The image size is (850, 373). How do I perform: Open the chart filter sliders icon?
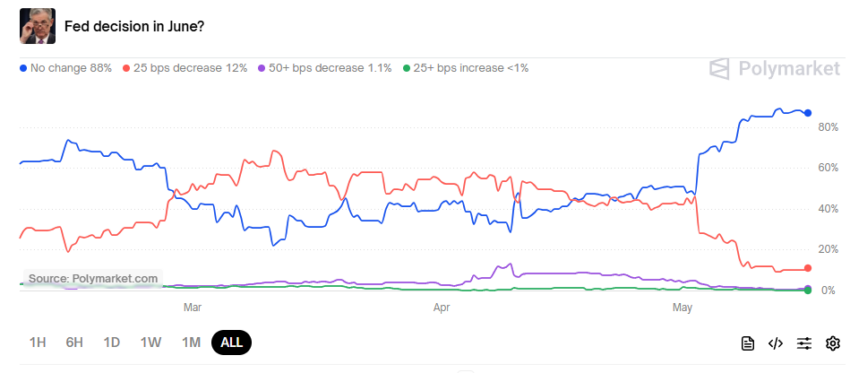point(804,343)
